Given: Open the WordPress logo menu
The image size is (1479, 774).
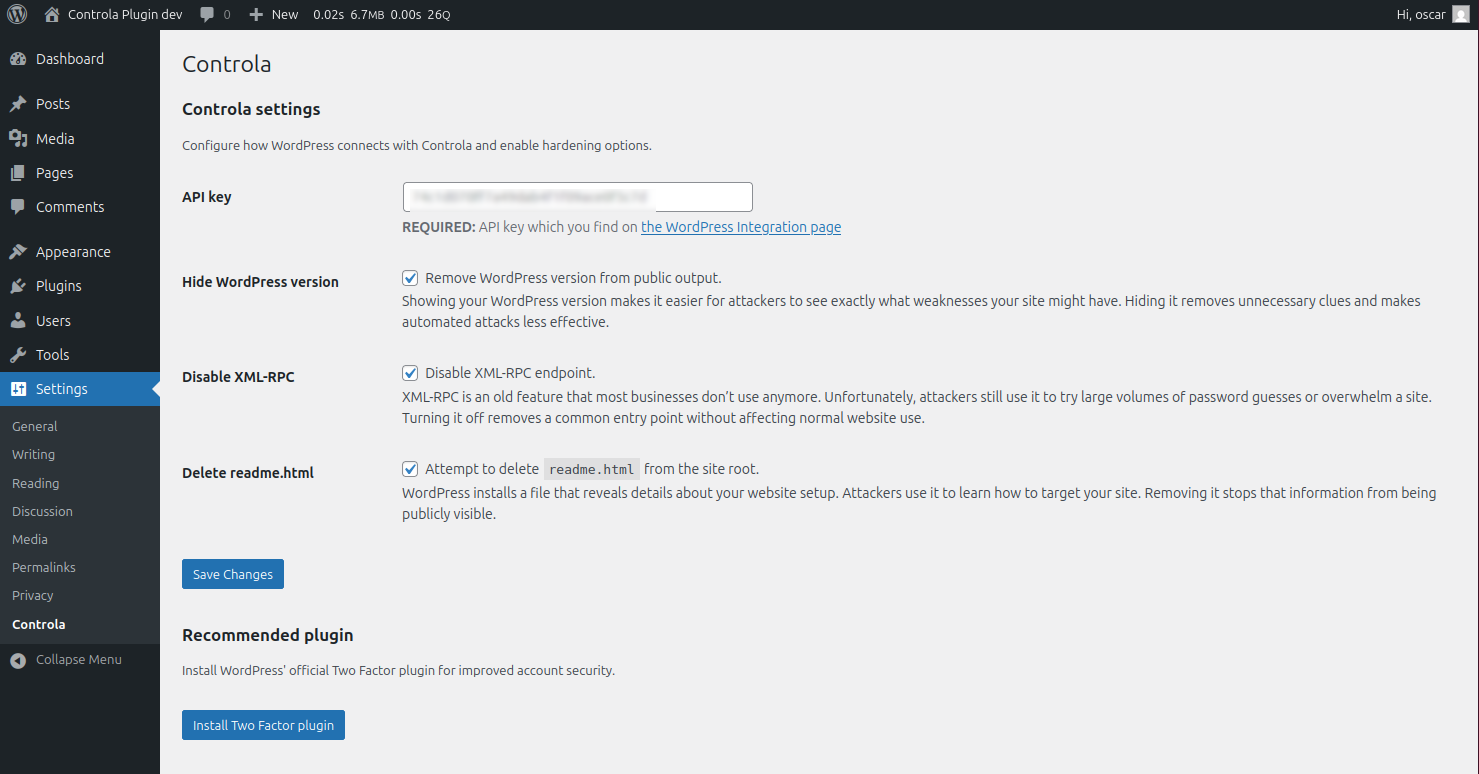Looking at the screenshot, I should pyautogui.click(x=17, y=14).
